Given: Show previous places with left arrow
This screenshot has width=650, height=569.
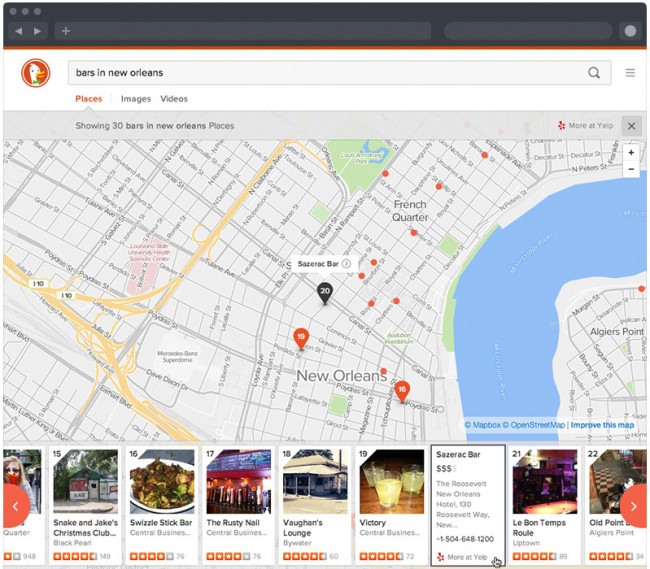Looking at the screenshot, I should pos(16,506).
